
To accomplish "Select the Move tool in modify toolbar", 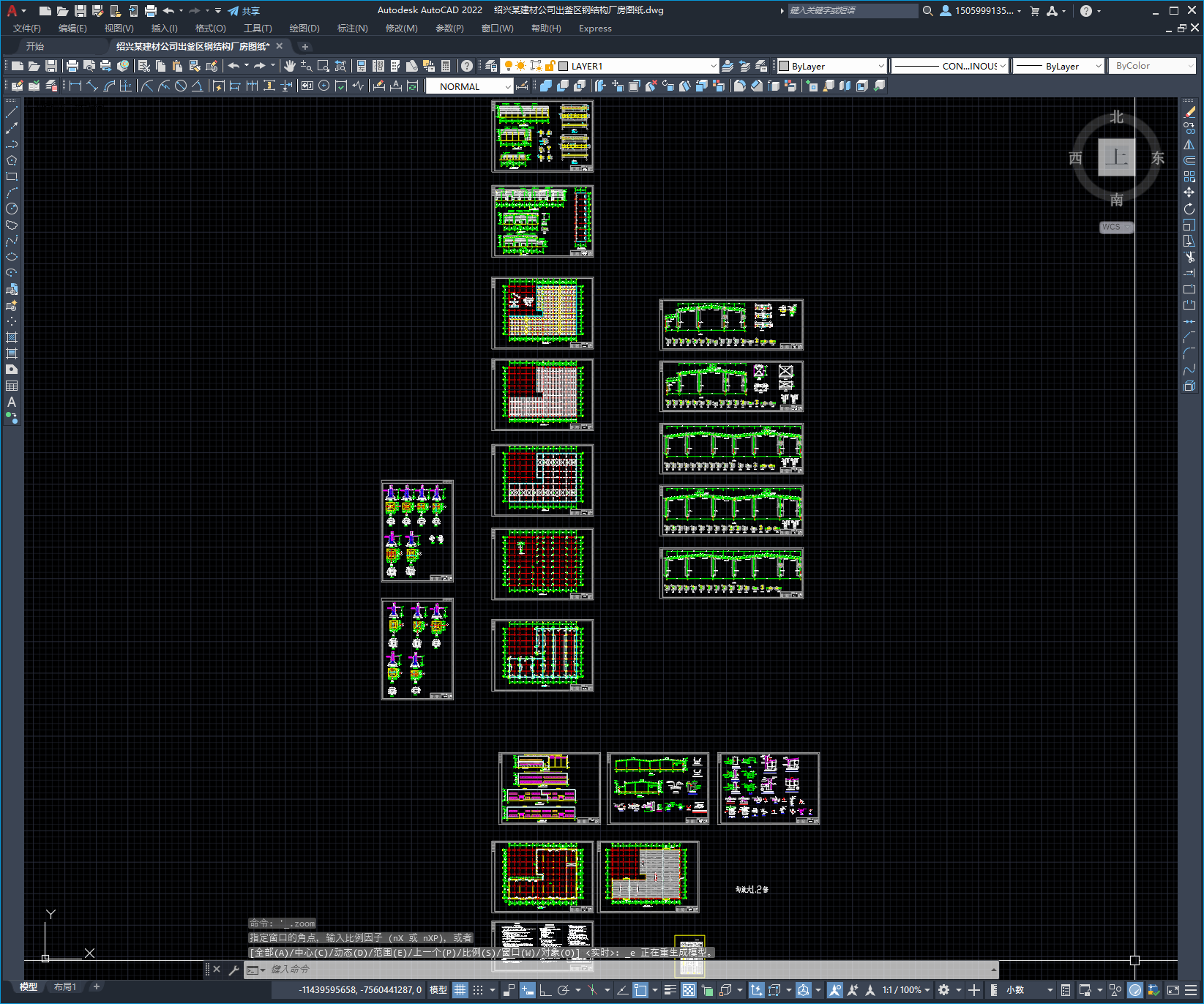I will (1189, 192).
